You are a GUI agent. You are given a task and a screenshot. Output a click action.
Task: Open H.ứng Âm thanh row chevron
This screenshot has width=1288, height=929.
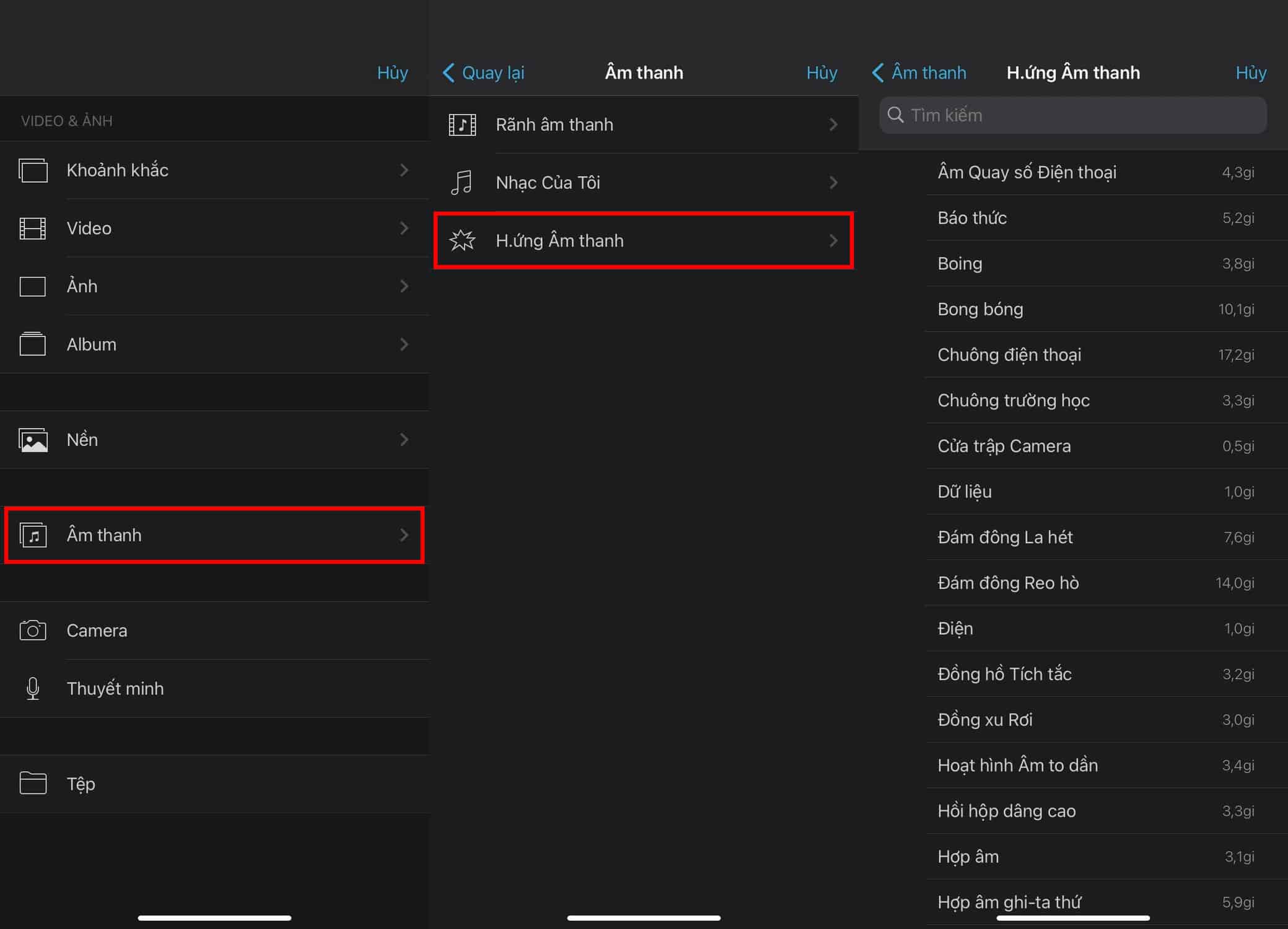(833, 240)
